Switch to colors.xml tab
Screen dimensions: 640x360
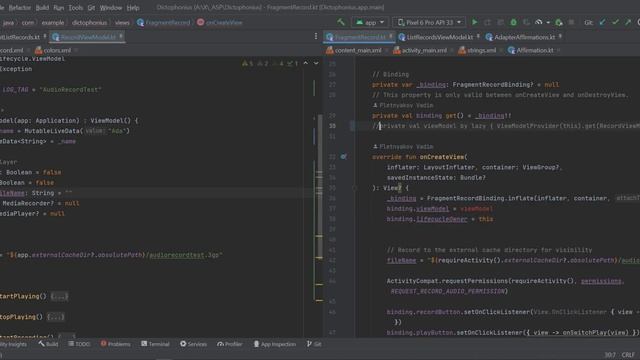click(56, 50)
